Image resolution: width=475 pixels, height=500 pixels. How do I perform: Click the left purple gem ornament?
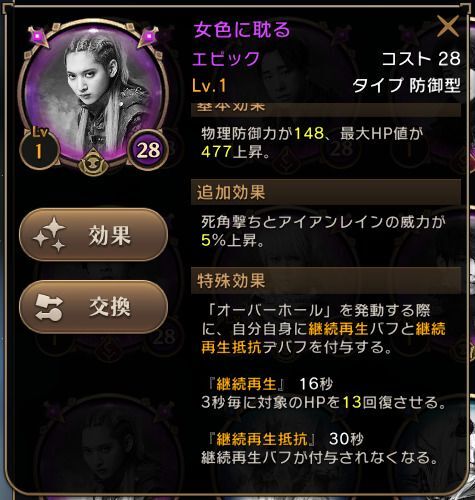39,36
